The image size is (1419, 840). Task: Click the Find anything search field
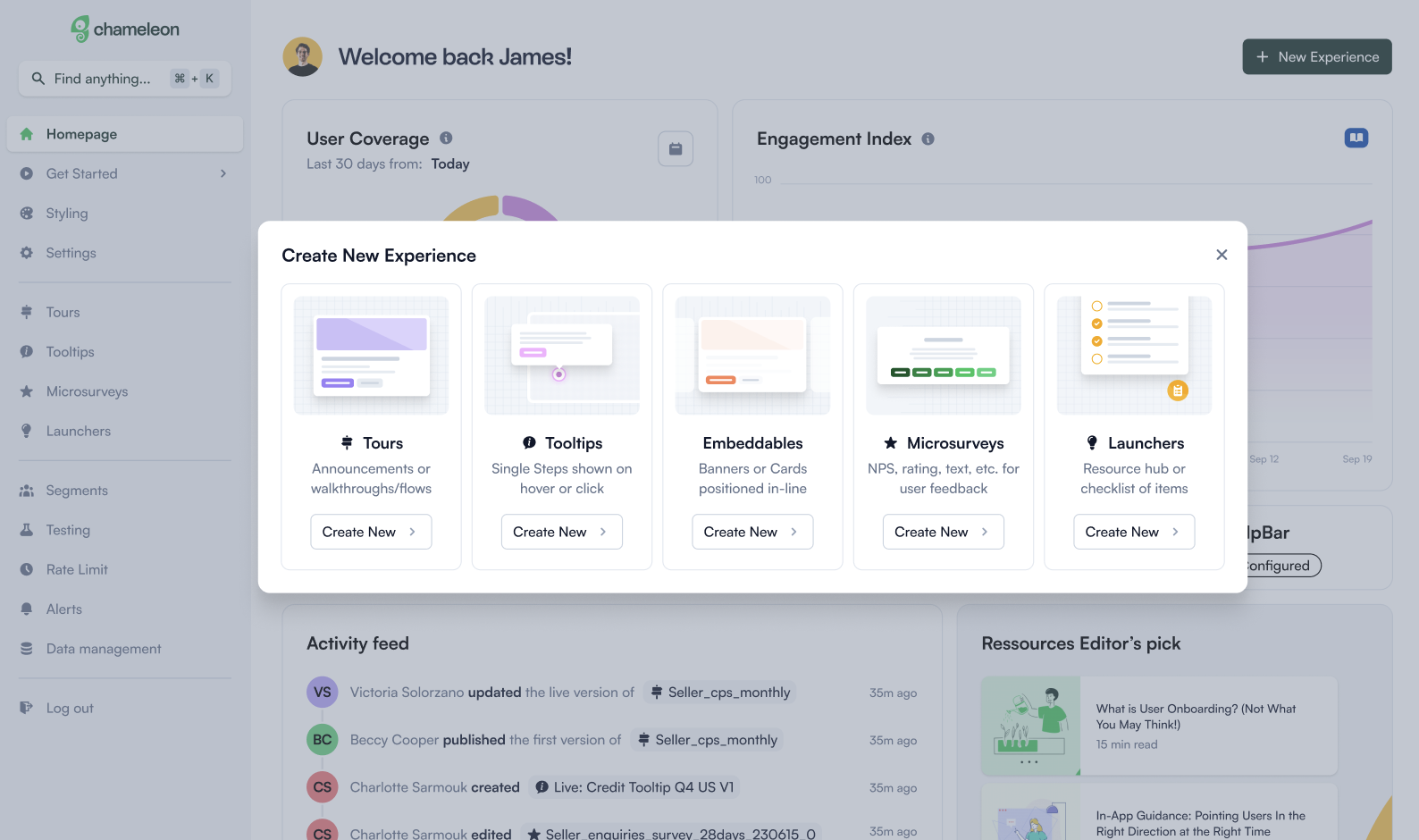pyautogui.click(x=125, y=79)
